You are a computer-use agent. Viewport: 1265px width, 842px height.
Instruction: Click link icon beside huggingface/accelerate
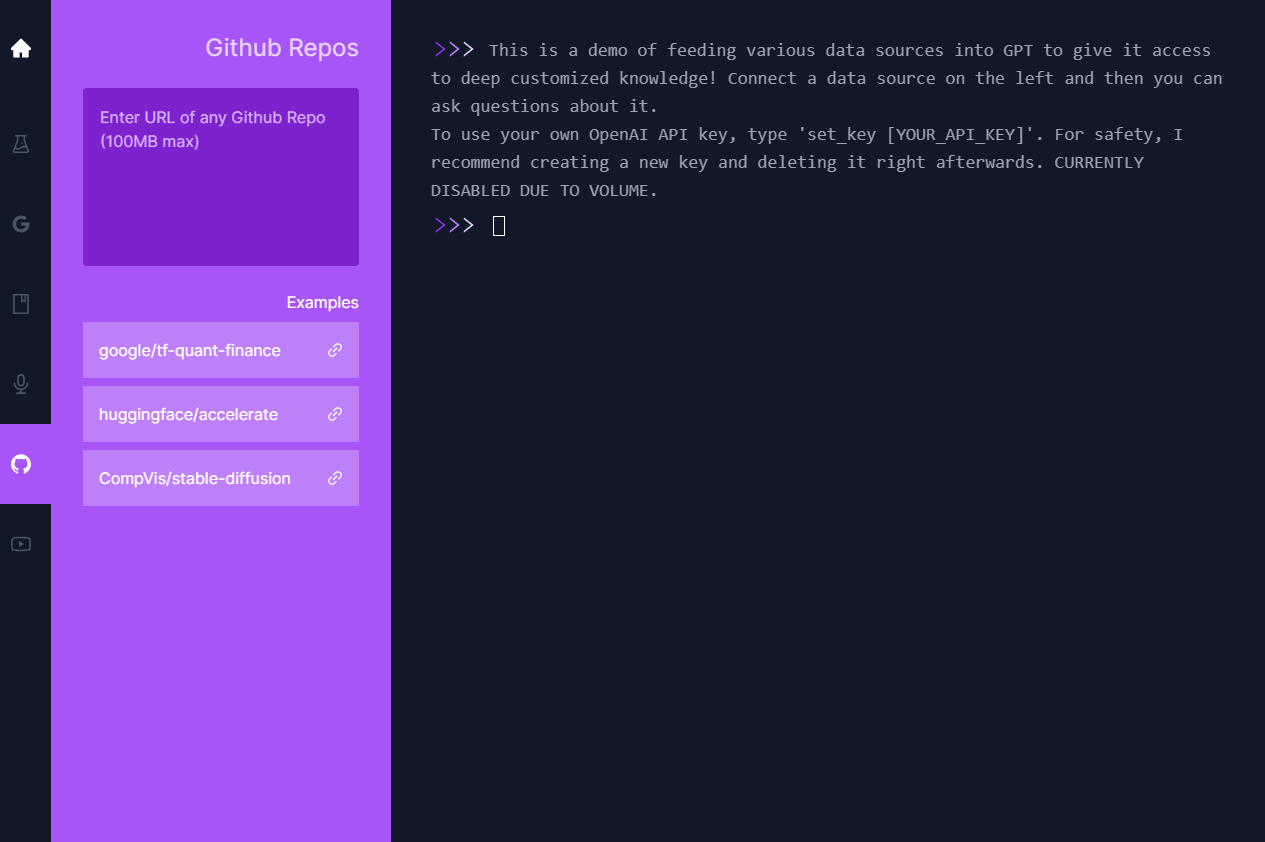(x=335, y=414)
